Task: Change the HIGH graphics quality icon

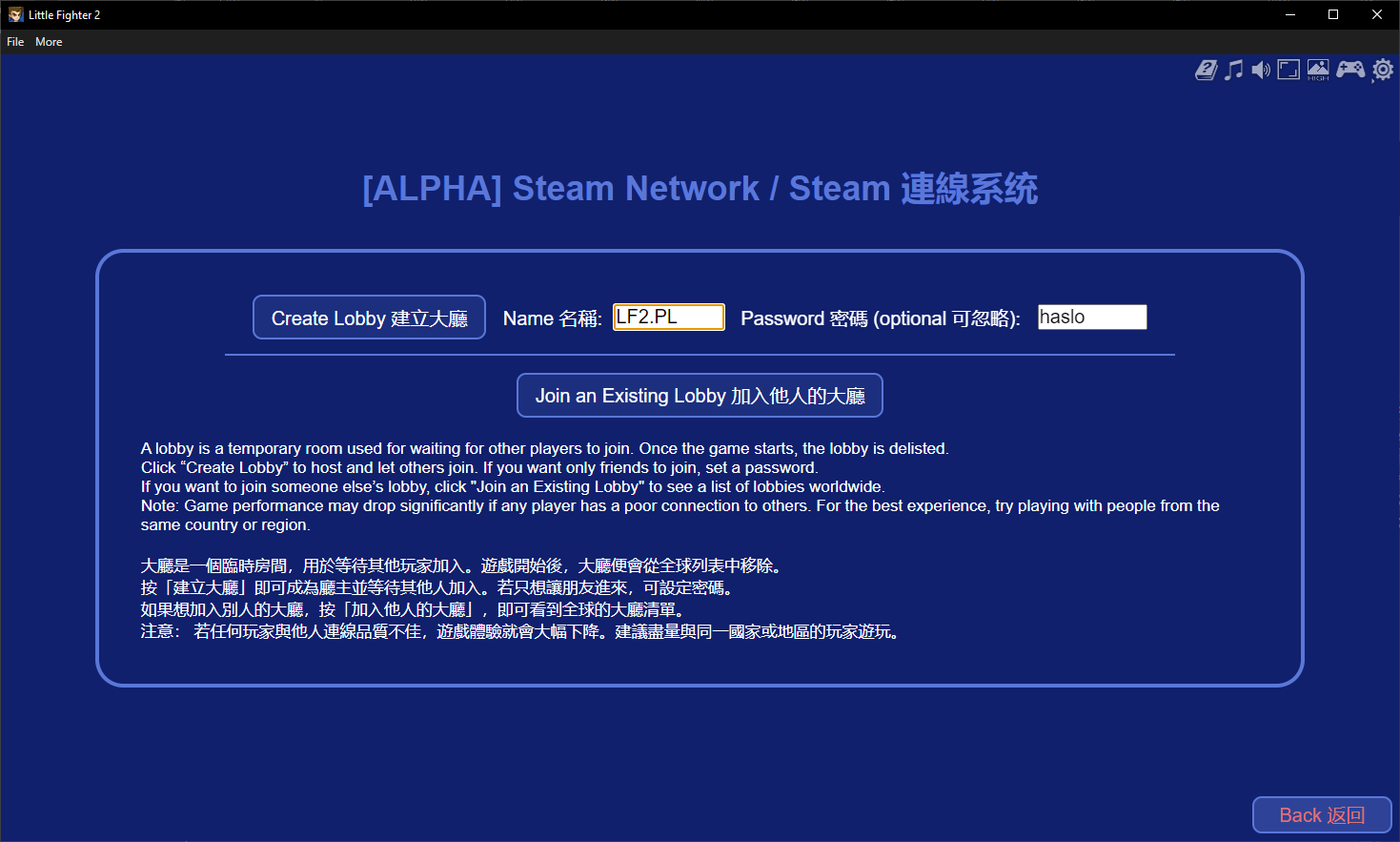Action: pos(1318,70)
